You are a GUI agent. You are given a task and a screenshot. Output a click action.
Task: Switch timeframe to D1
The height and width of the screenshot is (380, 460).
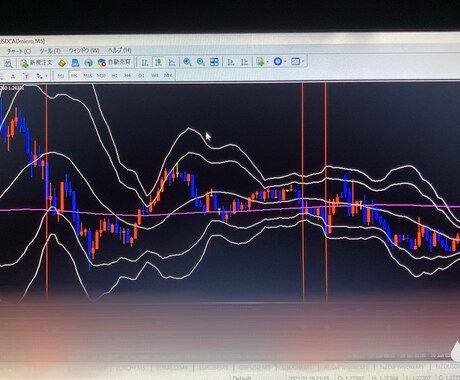click(x=141, y=76)
